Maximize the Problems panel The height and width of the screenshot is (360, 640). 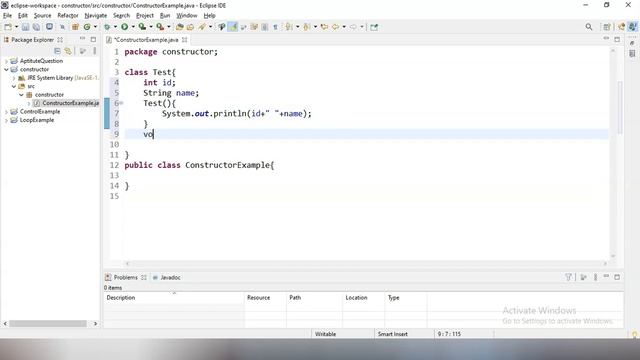point(617,277)
